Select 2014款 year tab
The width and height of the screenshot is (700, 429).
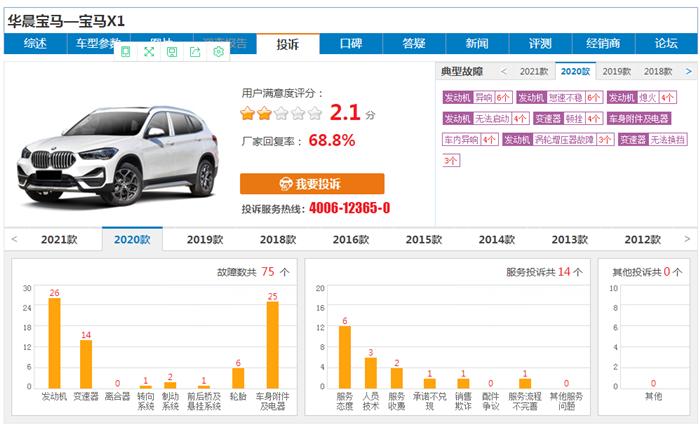pyautogui.click(x=497, y=240)
